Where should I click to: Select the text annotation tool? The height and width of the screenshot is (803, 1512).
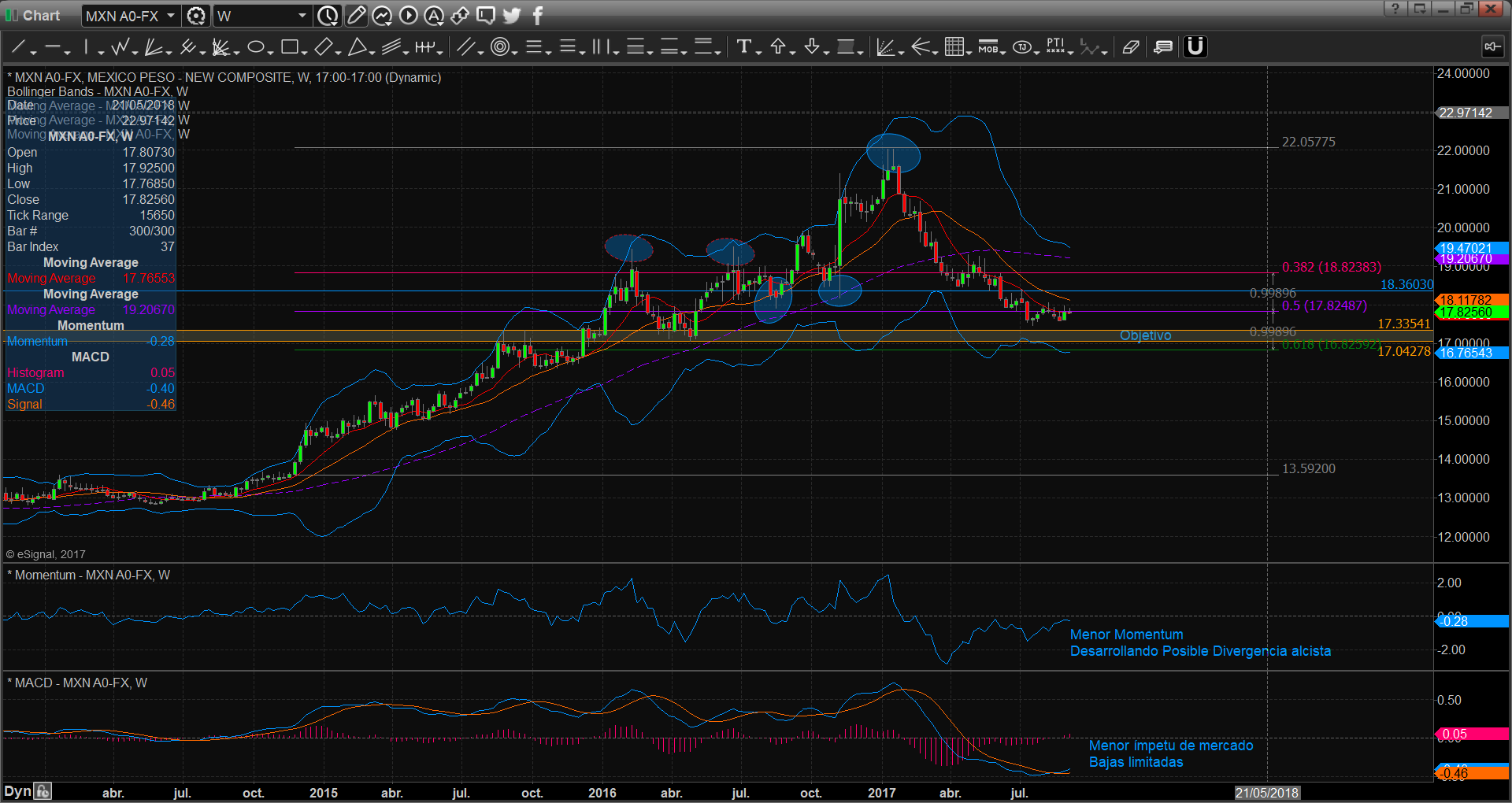point(743,47)
